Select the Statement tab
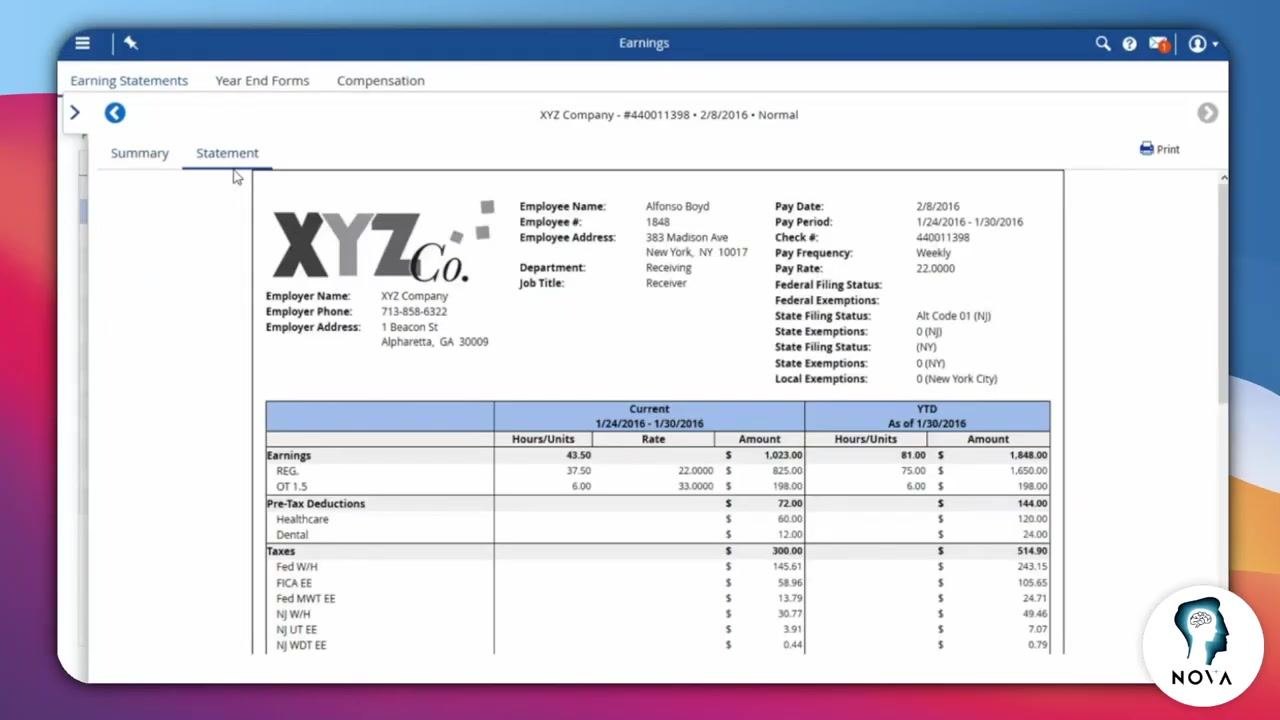The image size is (1280, 720). click(227, 153)
